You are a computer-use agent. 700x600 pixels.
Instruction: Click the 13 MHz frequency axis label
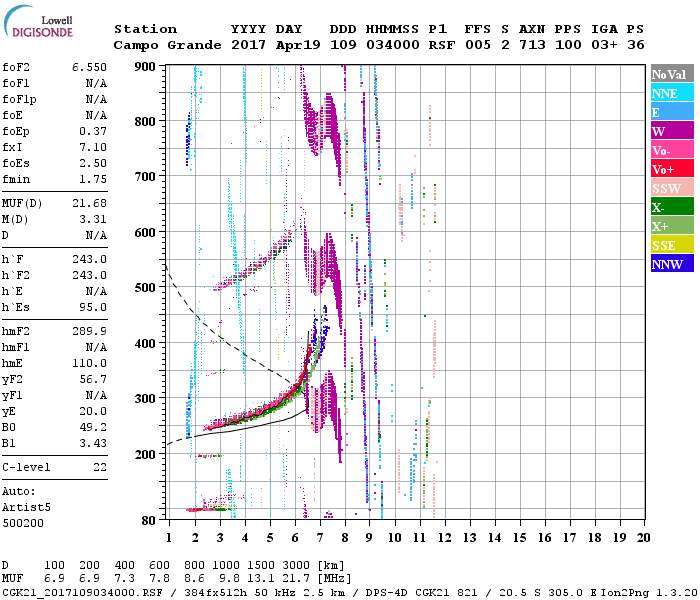pos(470,538)
